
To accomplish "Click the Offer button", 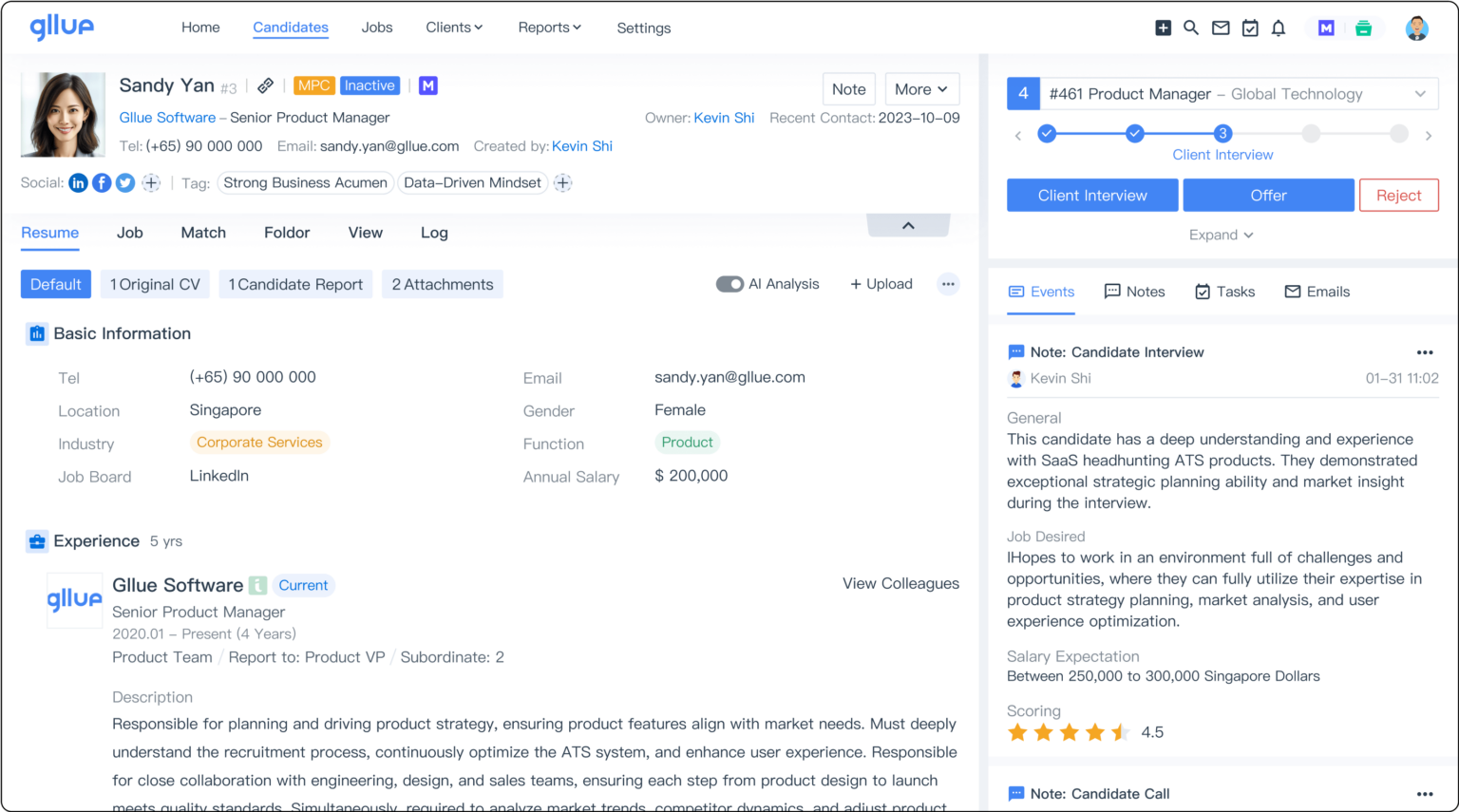I will [1268, 195].
